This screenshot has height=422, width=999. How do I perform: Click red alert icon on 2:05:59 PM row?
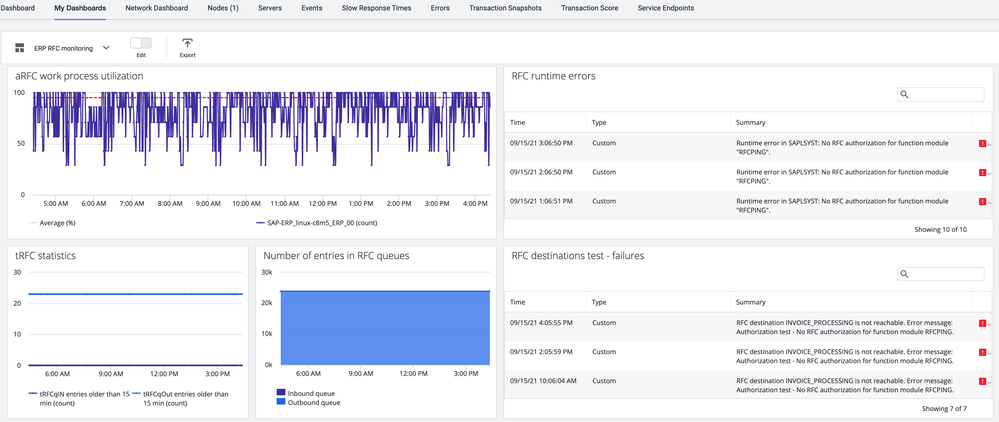coord(982,352)
